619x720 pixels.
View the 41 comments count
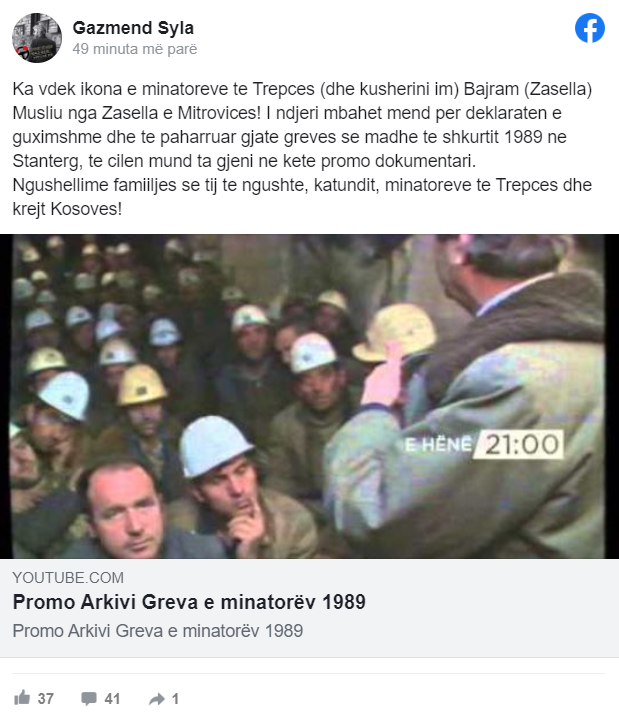[113, 698]
